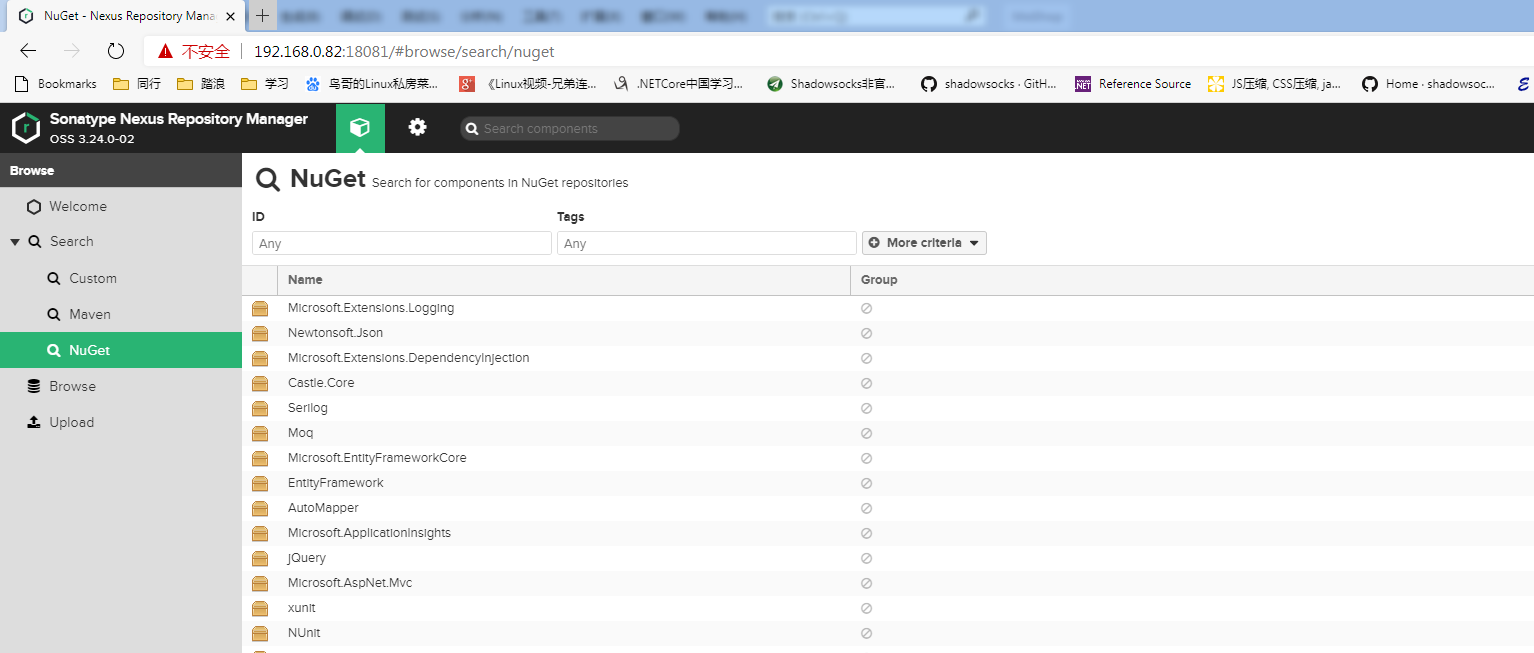Select Welcome in the sidebar

77,206
